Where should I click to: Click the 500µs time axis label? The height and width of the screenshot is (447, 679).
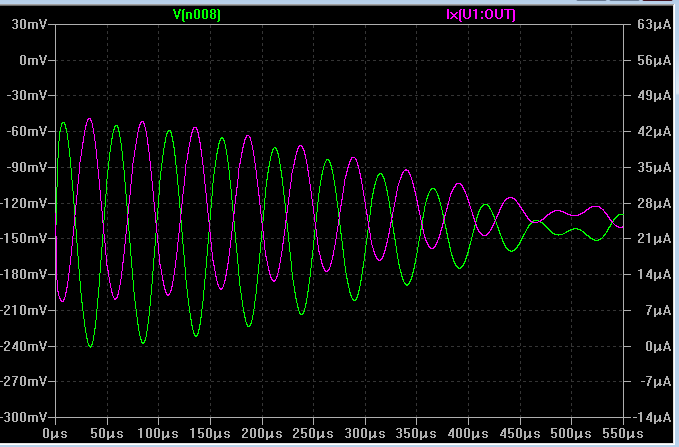point(571,433)
